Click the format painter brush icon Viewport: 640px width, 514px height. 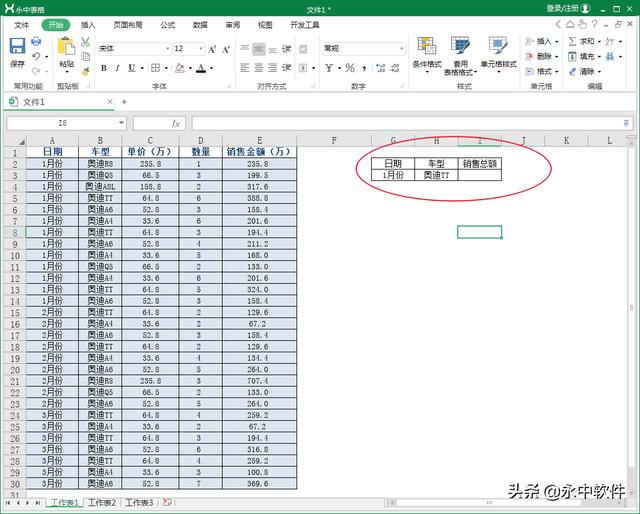pyautogui.click(x=85, y=72)
